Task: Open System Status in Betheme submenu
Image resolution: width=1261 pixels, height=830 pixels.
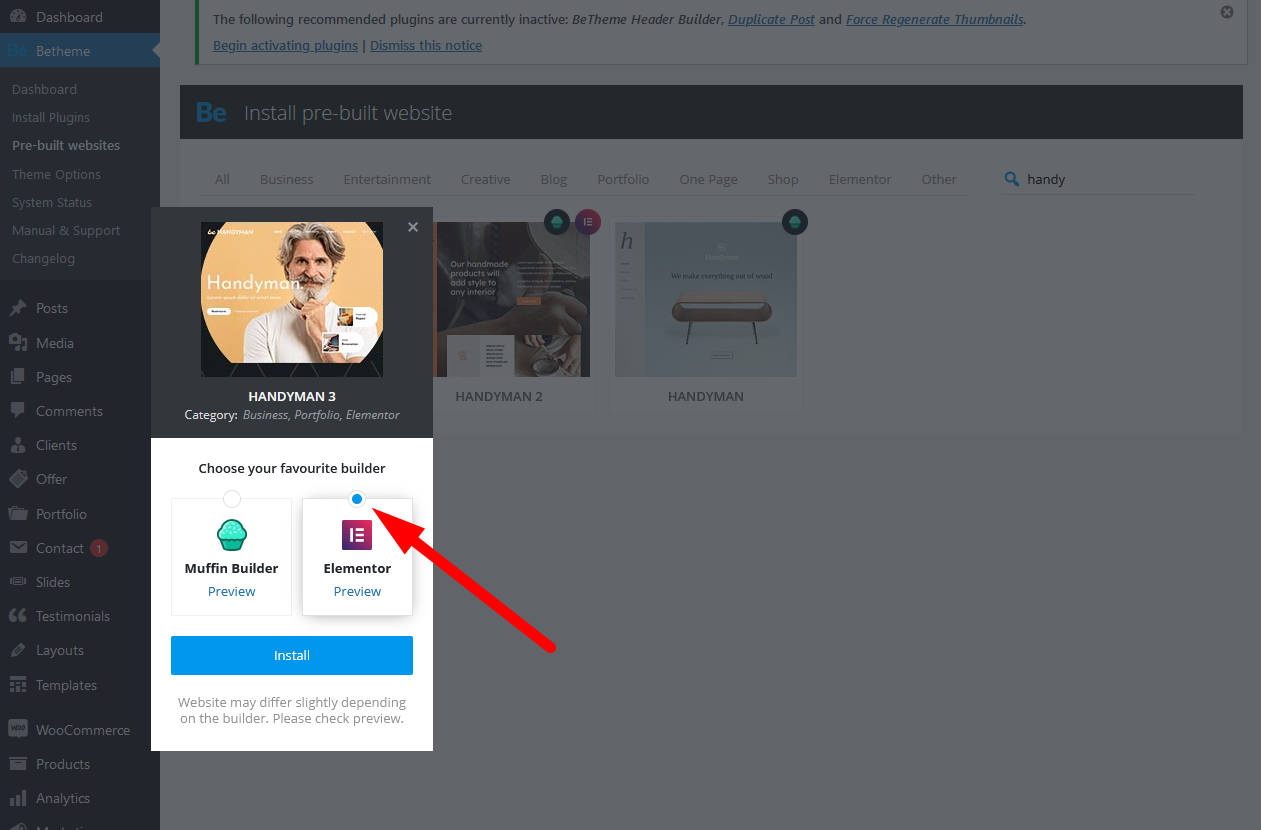Action: (52, 202)
